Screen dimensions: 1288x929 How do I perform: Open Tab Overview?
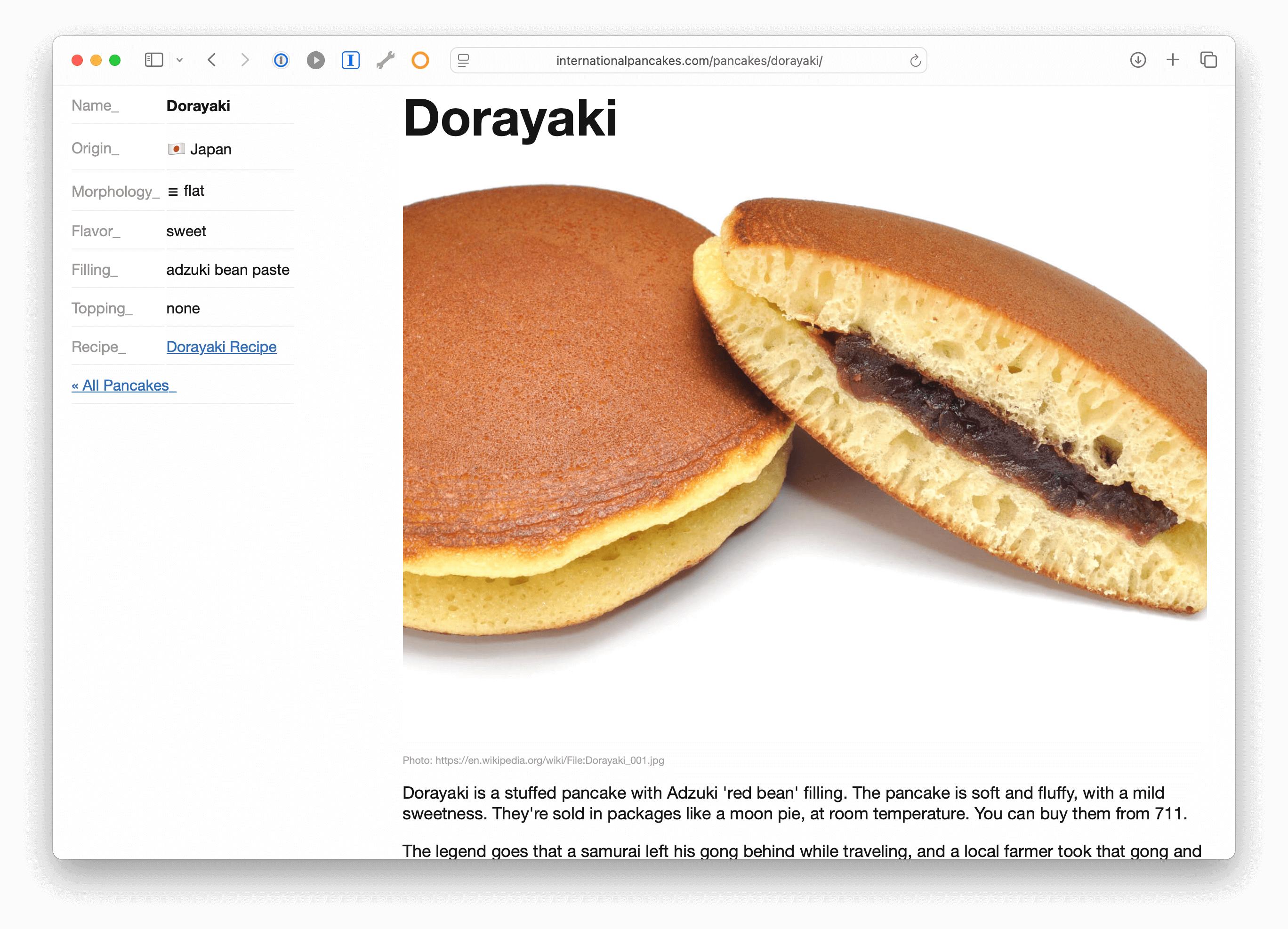point(1208,60)
